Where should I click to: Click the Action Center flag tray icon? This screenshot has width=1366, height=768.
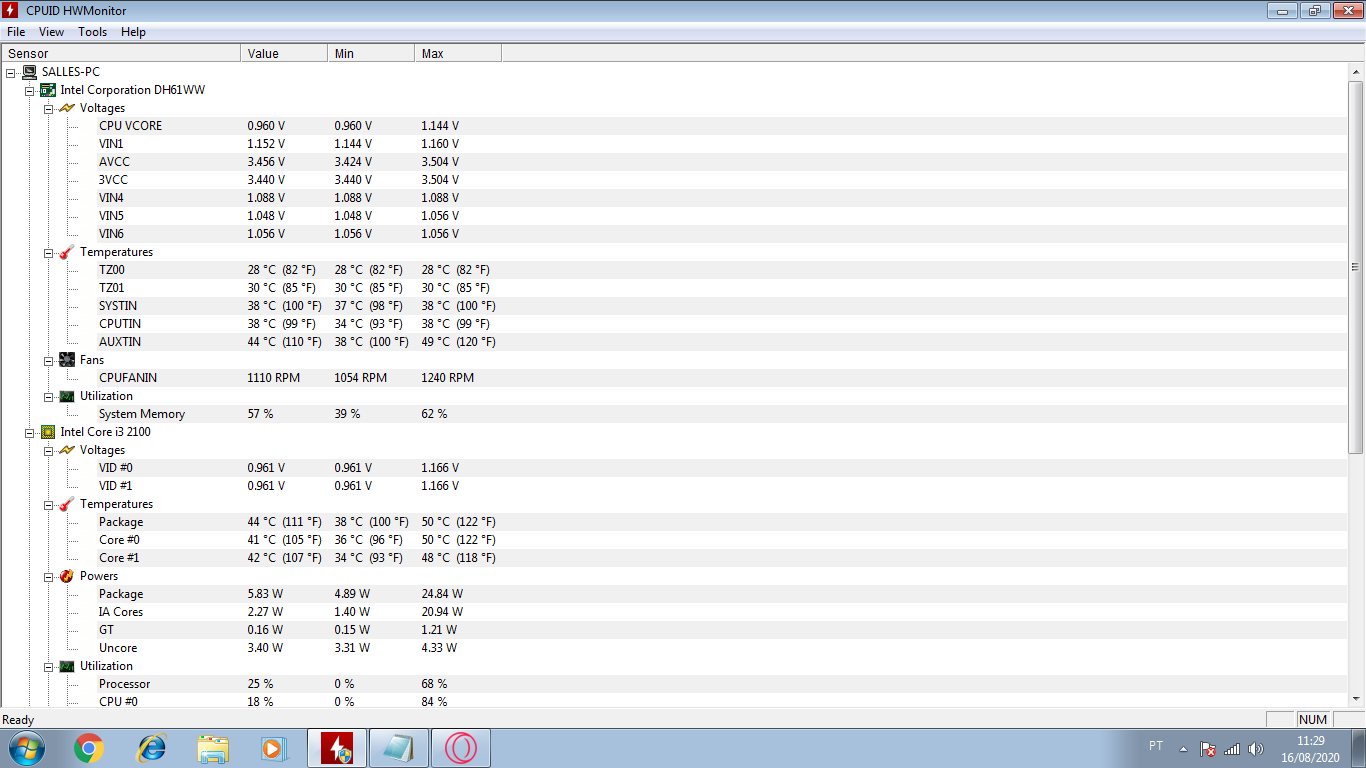[1208, 748]
